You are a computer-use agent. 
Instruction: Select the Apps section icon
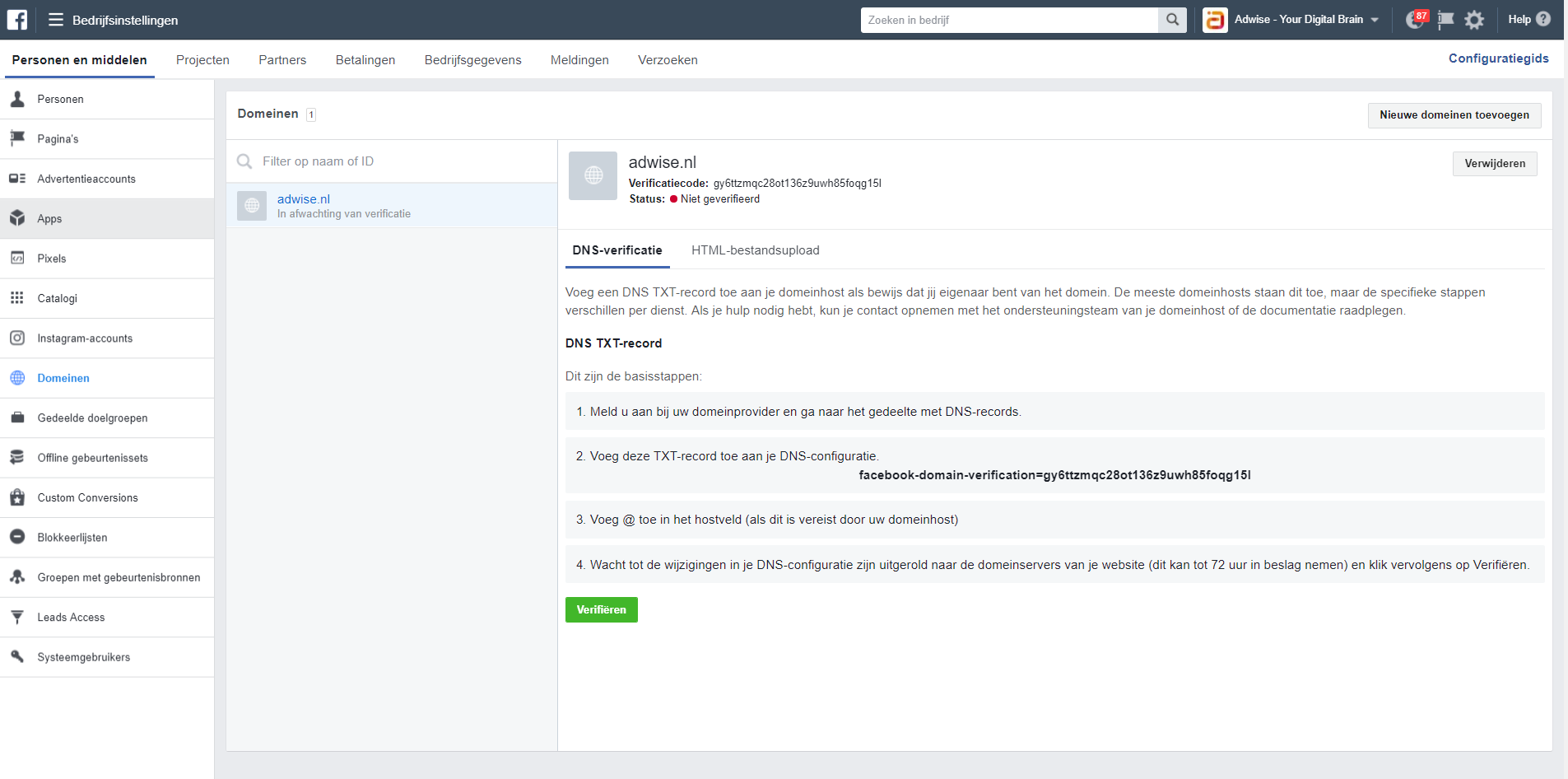[17, 218]
